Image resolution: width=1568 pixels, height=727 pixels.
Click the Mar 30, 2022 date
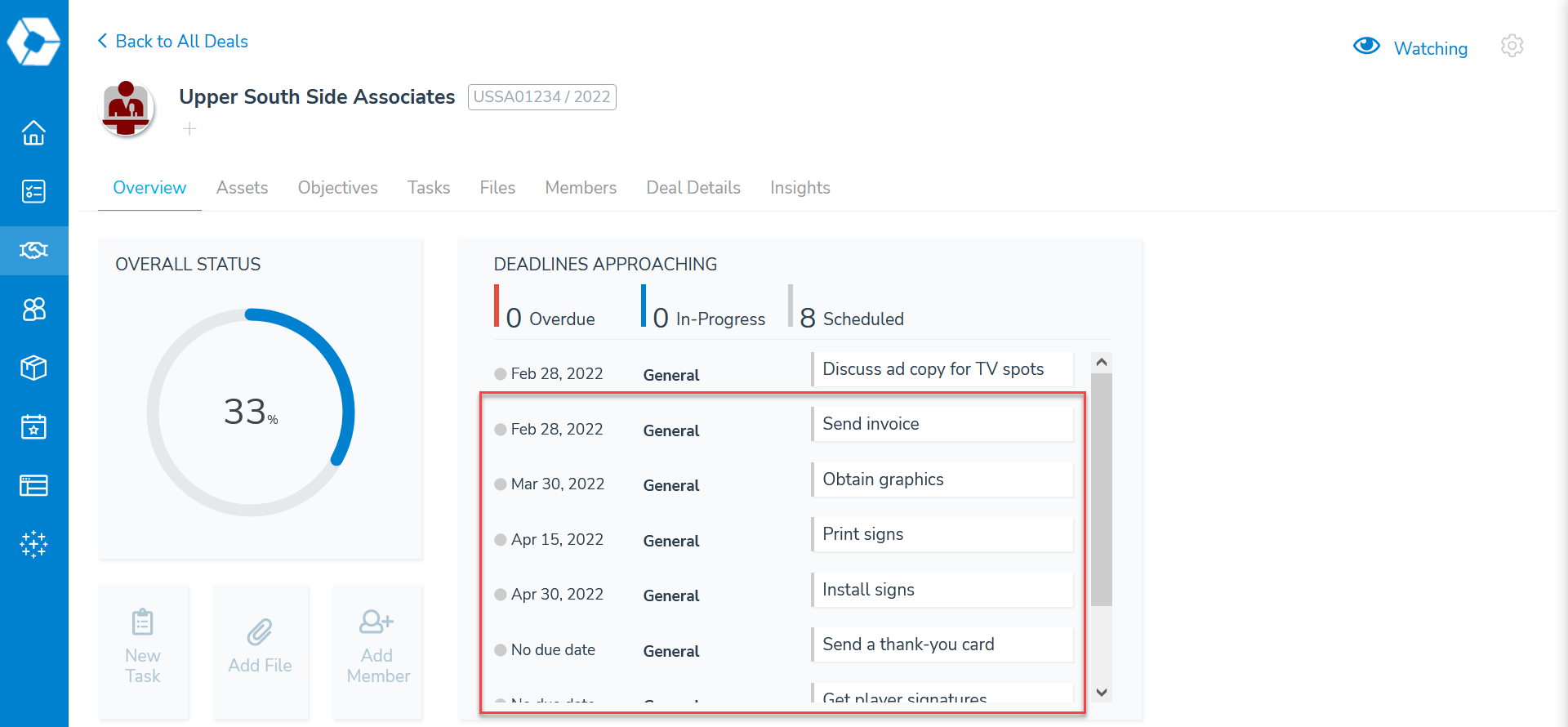click(558, 484)
